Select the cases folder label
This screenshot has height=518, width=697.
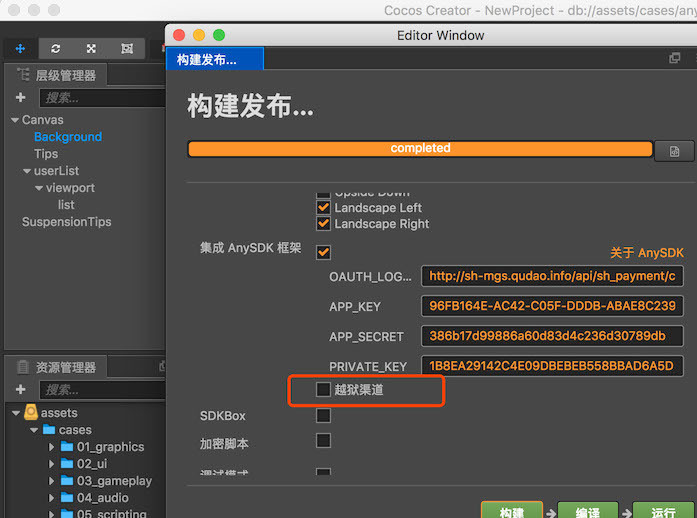pyautogui.click(x=75, y=430)
